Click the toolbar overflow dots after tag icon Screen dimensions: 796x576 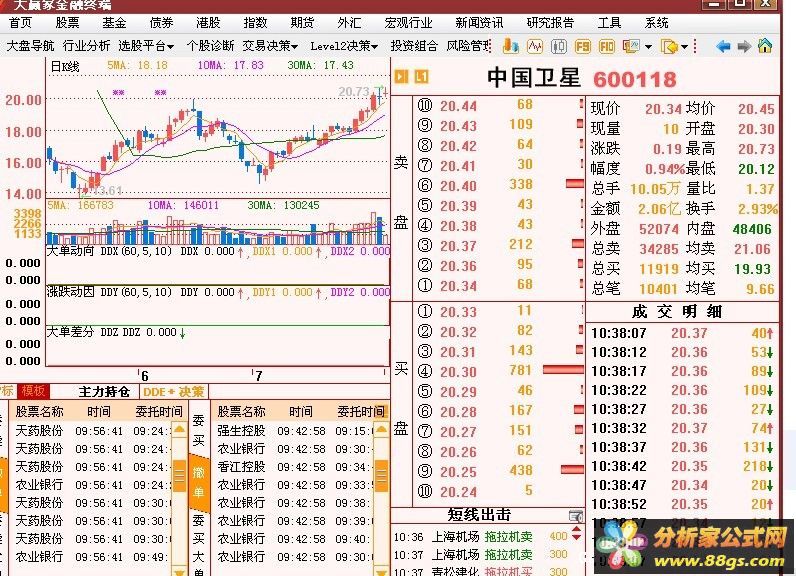[x=694, y=47]
